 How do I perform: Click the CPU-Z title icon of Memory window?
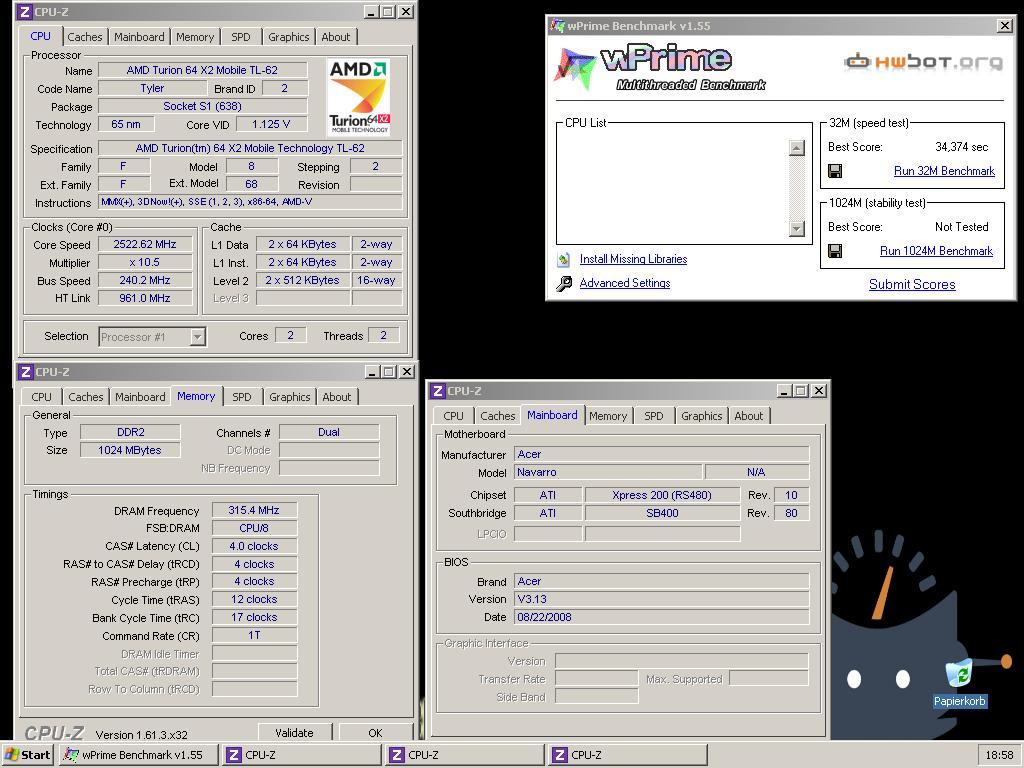25,372
